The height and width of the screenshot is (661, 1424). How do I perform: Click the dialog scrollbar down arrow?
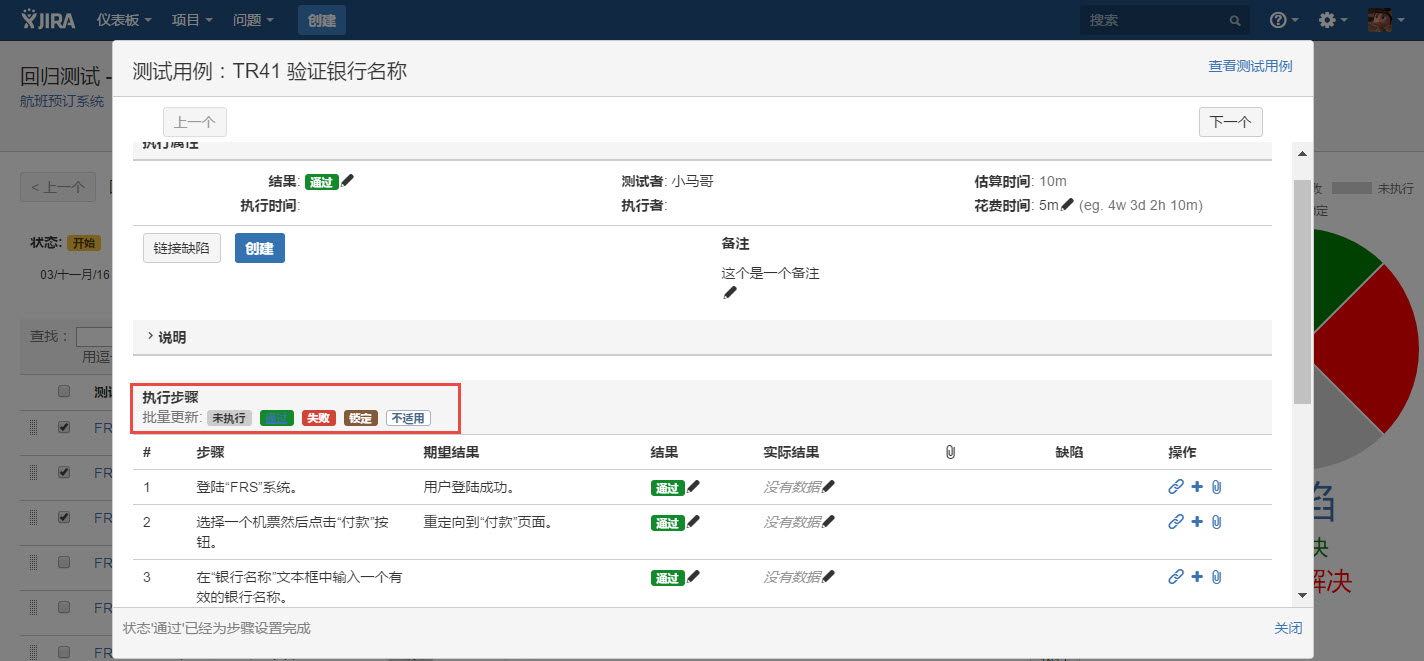[1301, 595]
